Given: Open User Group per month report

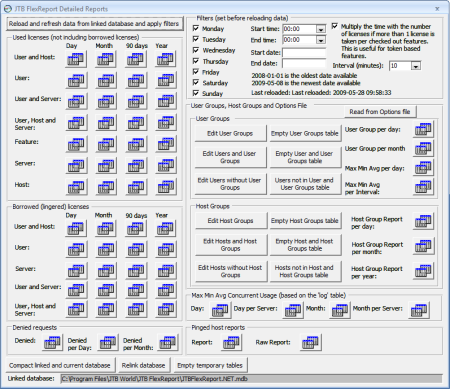Looking at the screenshot, I should coord(423,148).
